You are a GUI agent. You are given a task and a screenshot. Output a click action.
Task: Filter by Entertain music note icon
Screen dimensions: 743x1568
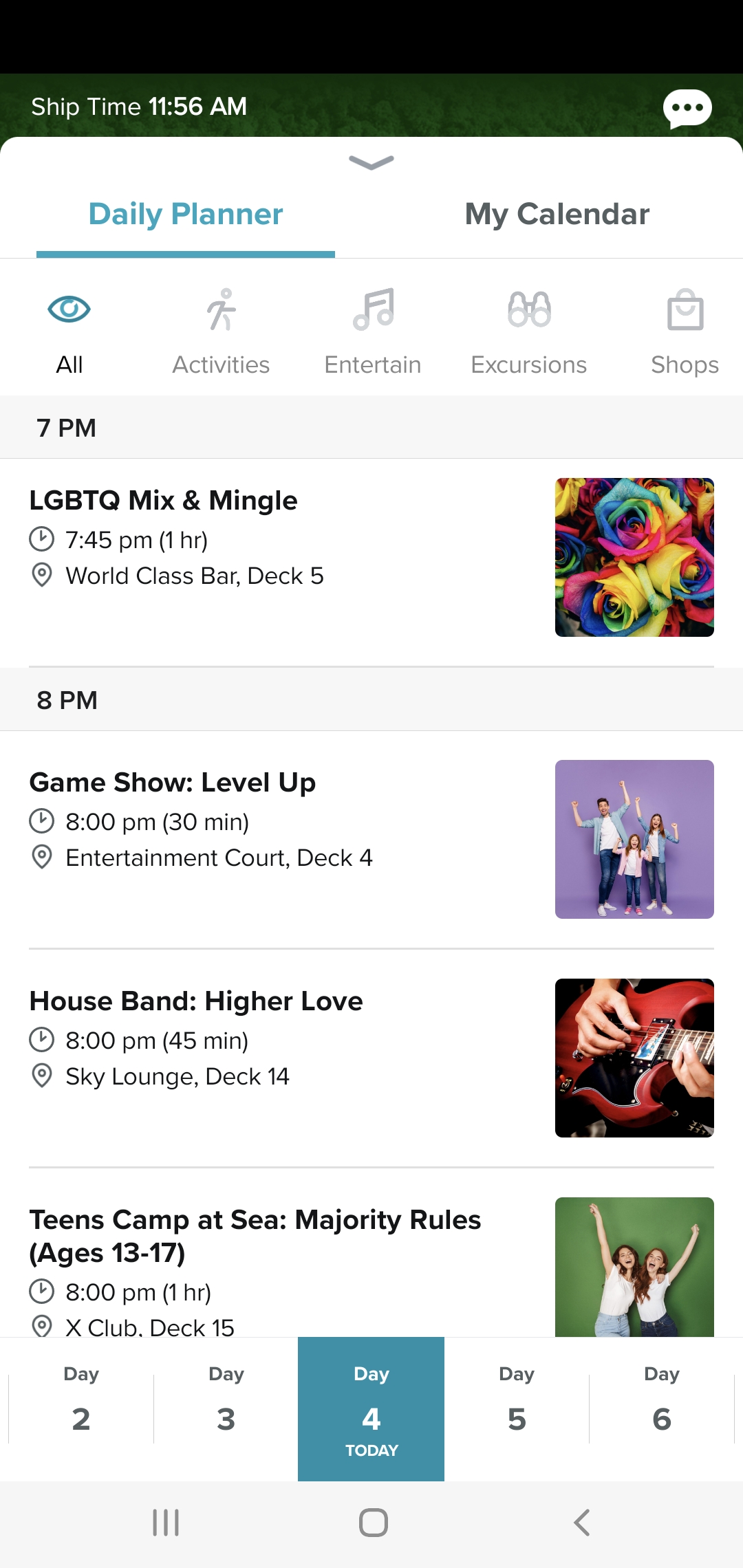pyautogui.click(x=373, y=310)
